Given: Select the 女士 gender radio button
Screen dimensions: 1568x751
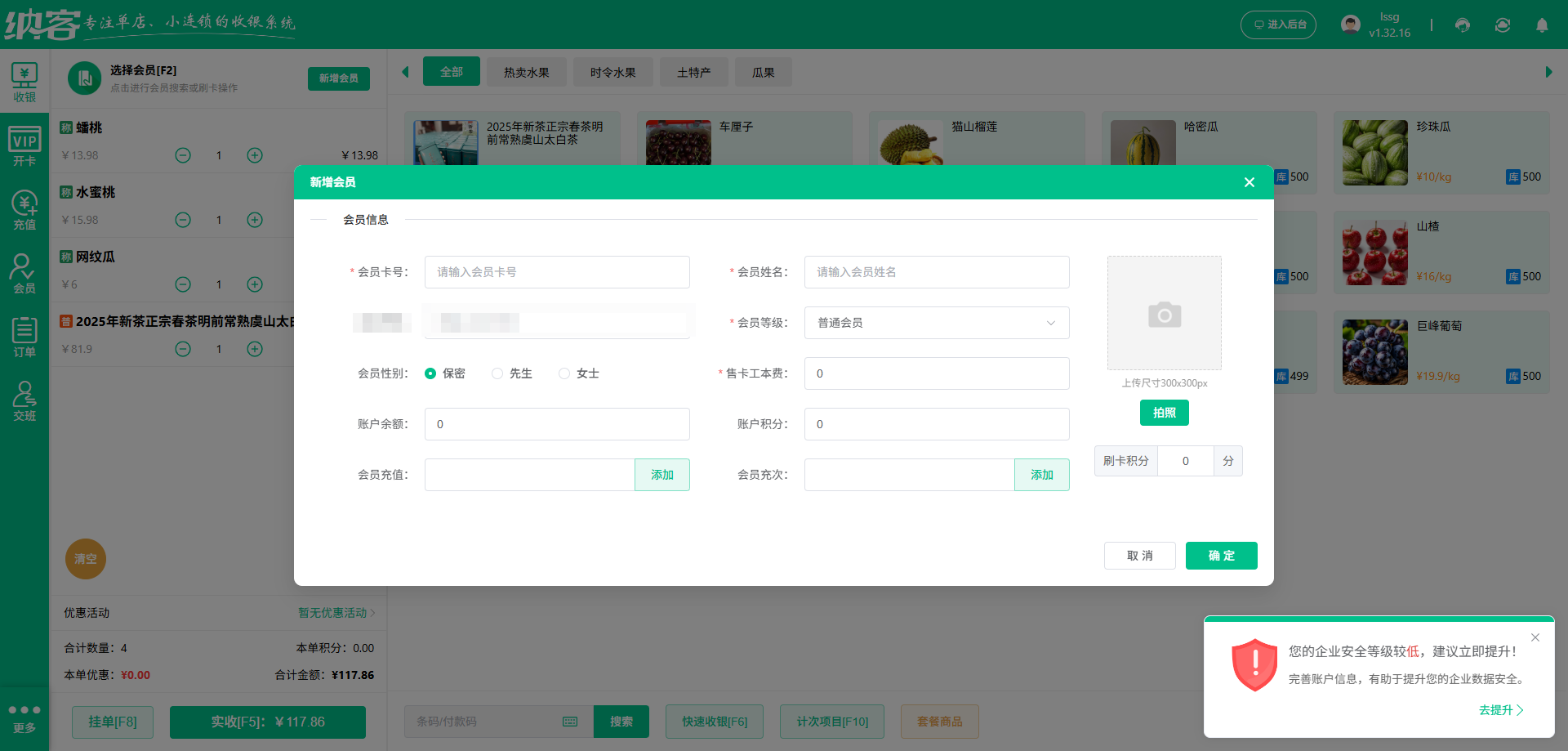Looking at the screenshot, I should click(x=563, y=373).
